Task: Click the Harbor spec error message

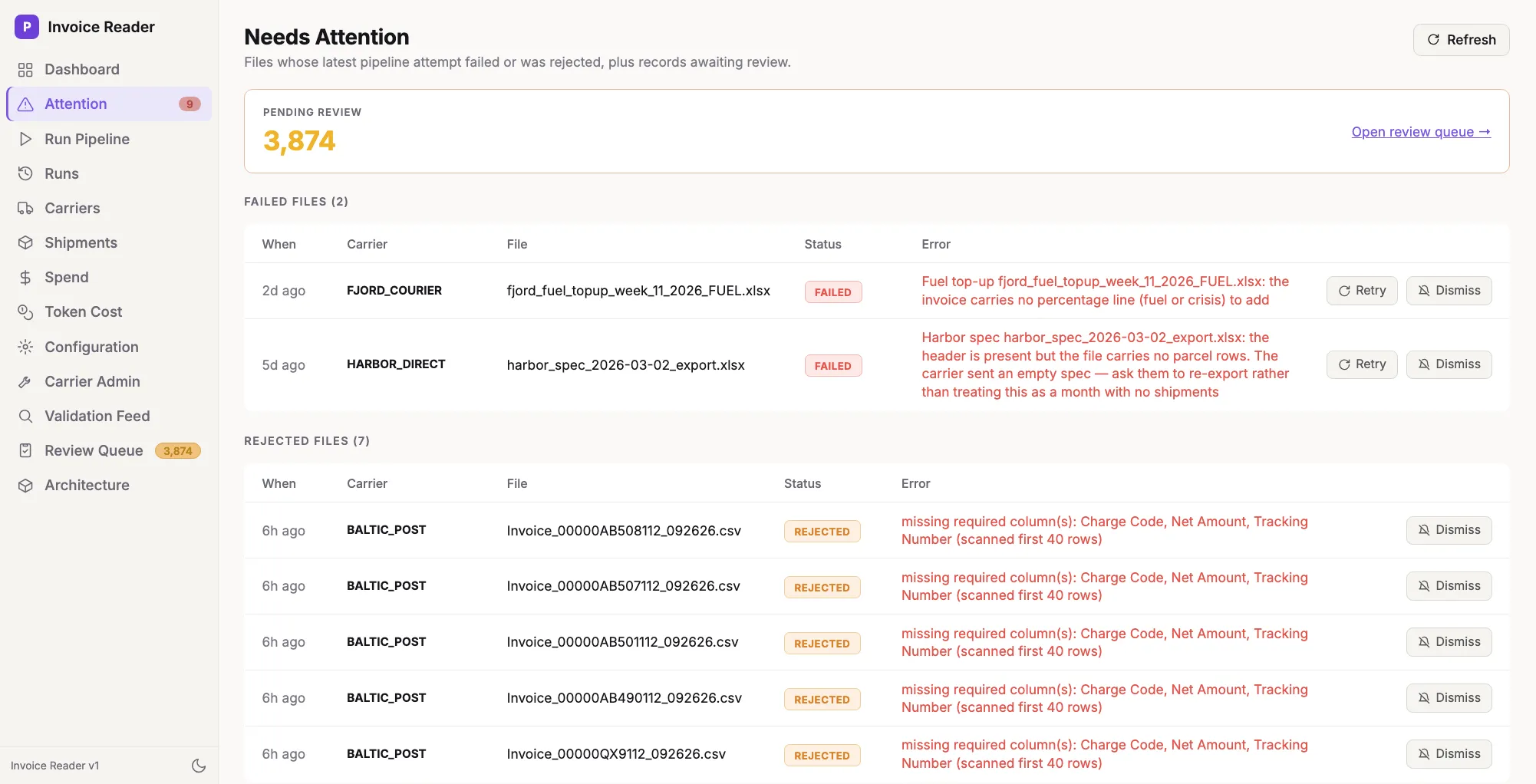Action: 1106,365
